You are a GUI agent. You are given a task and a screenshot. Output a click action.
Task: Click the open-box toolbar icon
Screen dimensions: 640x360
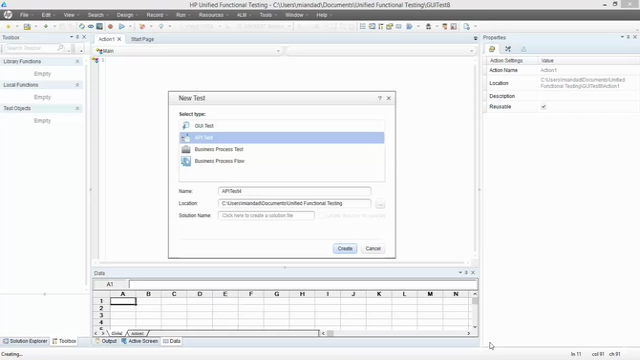tap(389, 27)
